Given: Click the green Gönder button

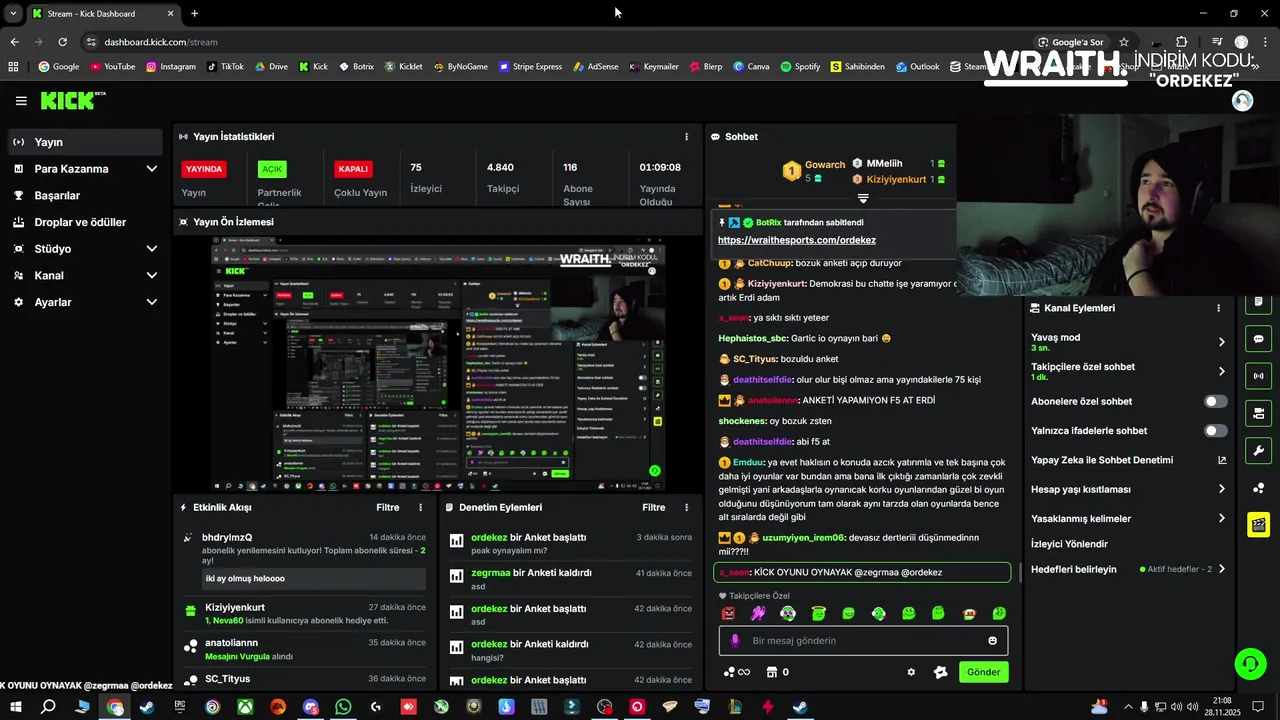Looking at the screenshot, I should [x=983, y=672].
